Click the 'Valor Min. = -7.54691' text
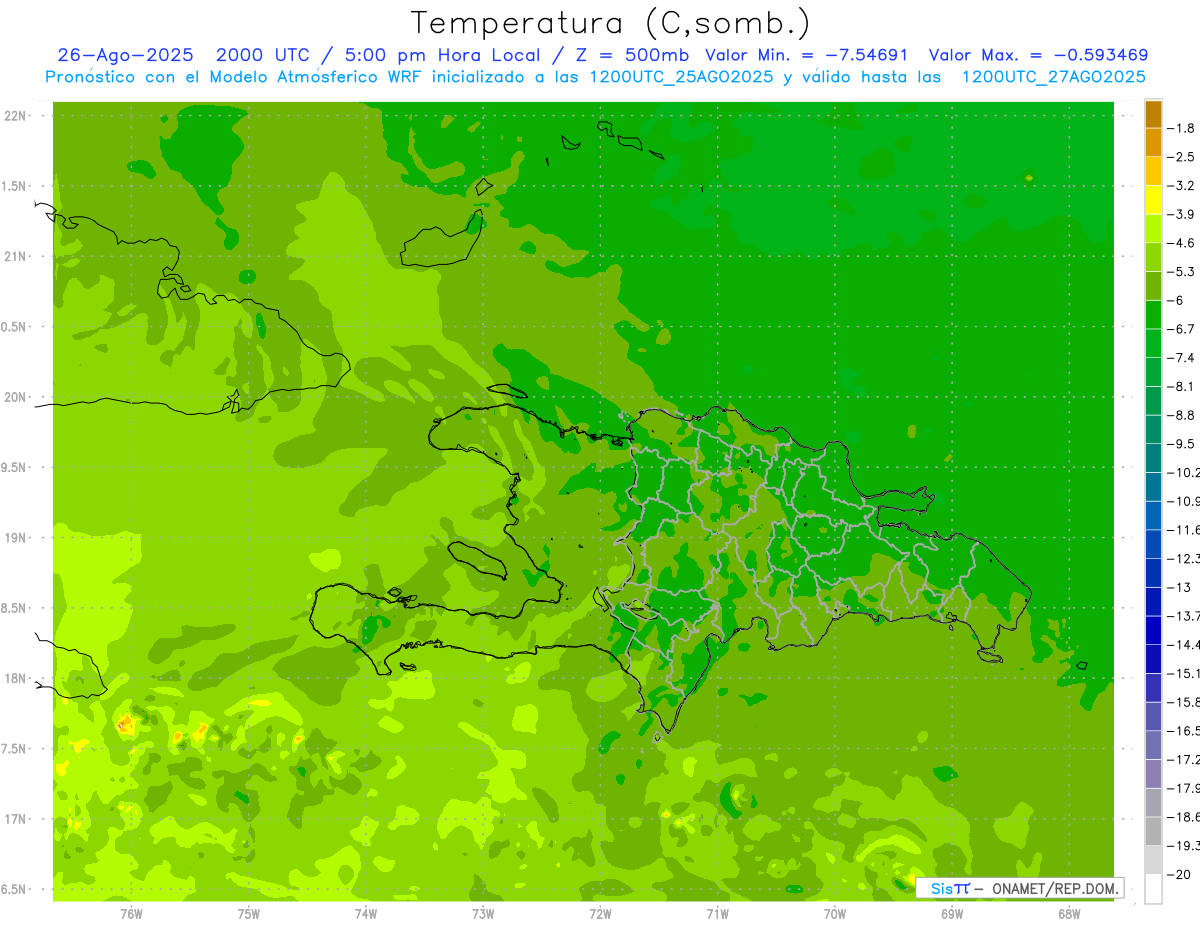Image resolution: width=1200 pixels, height=927 pixels. 807,55
